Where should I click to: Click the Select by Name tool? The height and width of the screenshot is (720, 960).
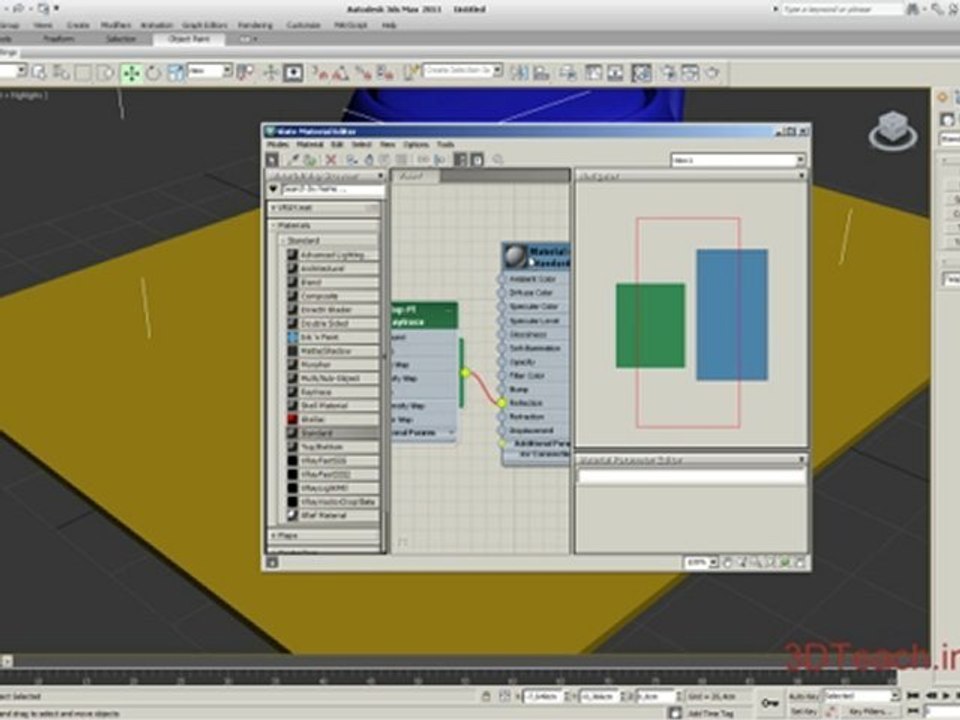(61, 73)
